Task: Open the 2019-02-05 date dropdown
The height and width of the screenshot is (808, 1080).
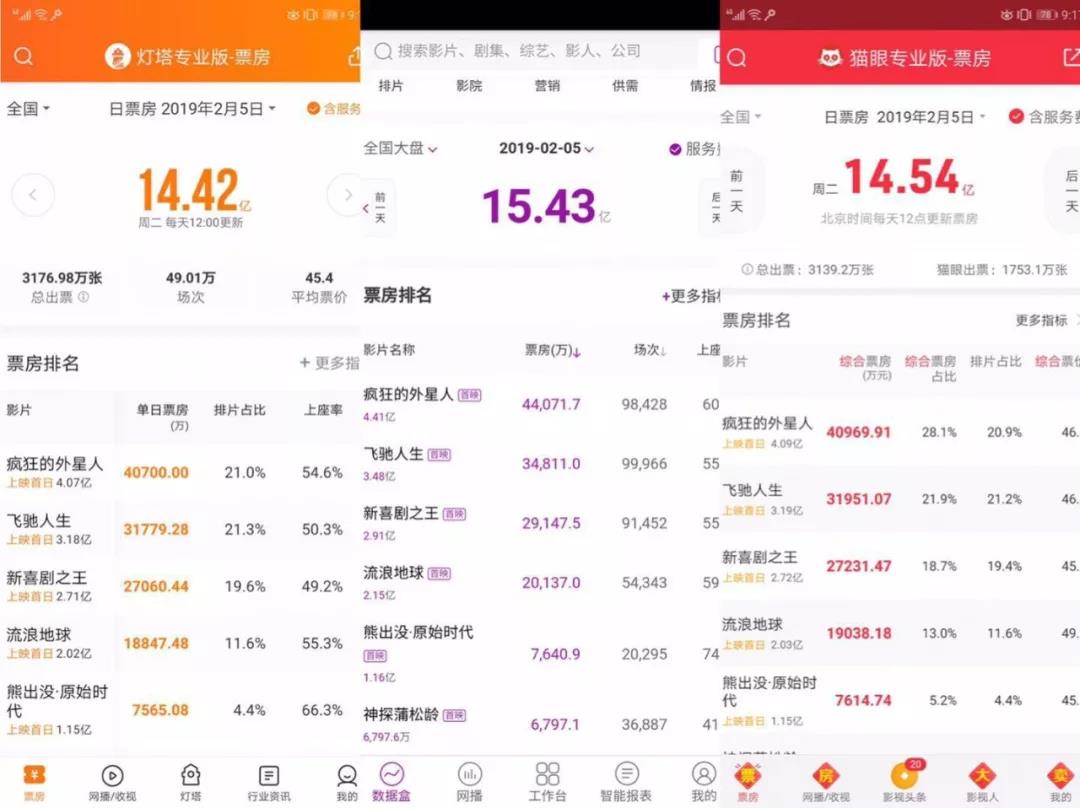Action: click(x=546, y=148)
